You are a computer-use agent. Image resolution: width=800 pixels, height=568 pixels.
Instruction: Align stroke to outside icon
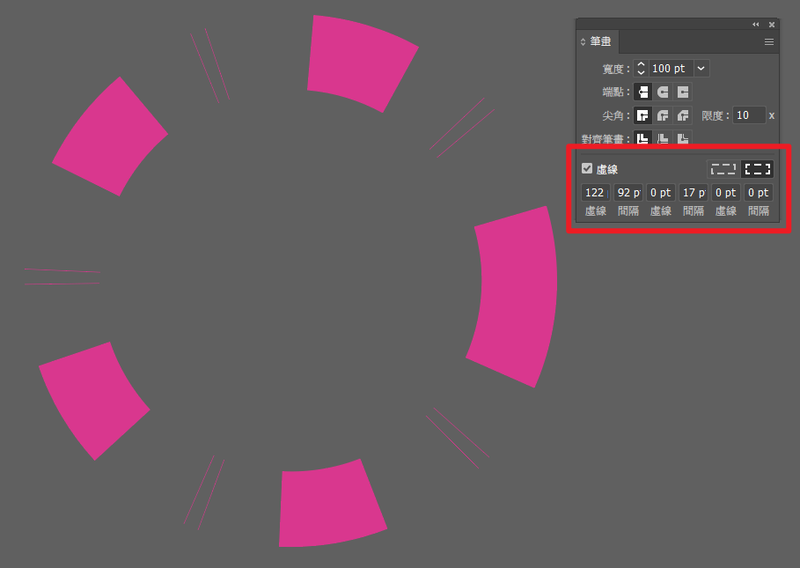(x=683, y=139)
